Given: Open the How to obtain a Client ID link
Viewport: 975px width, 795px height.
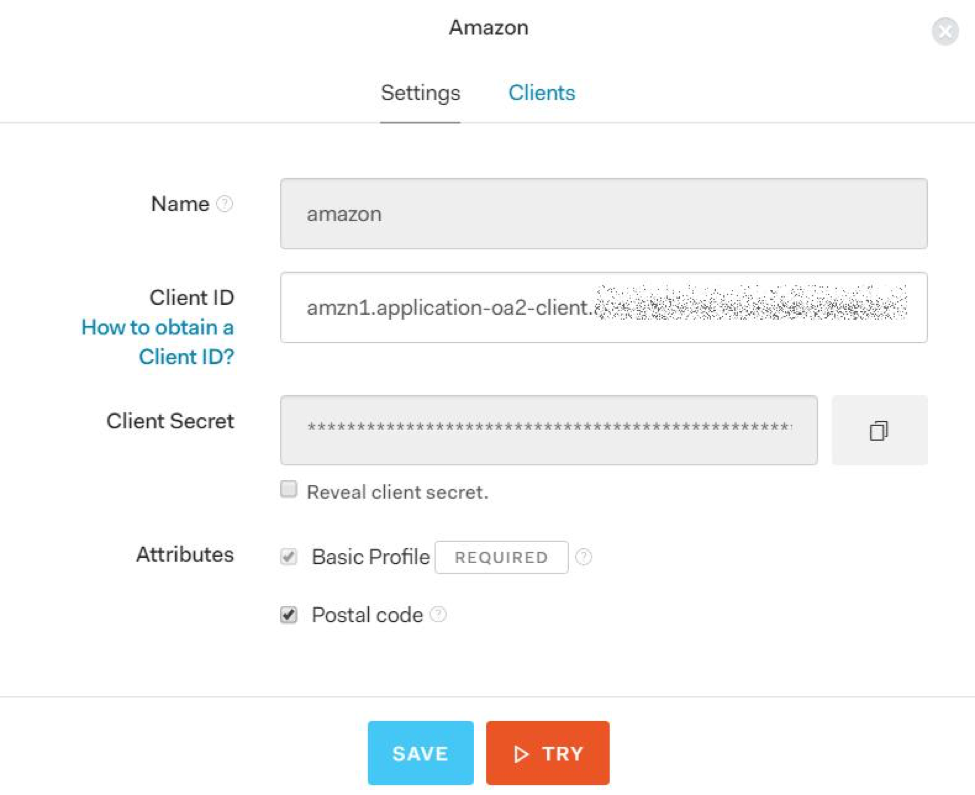Looking at the screenshot, I should pyautogui.click(x=157, y=342).
